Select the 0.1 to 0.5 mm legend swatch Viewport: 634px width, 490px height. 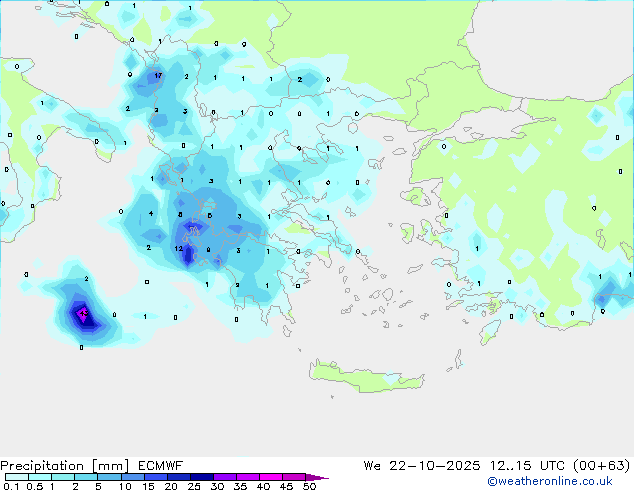(17, 477)
